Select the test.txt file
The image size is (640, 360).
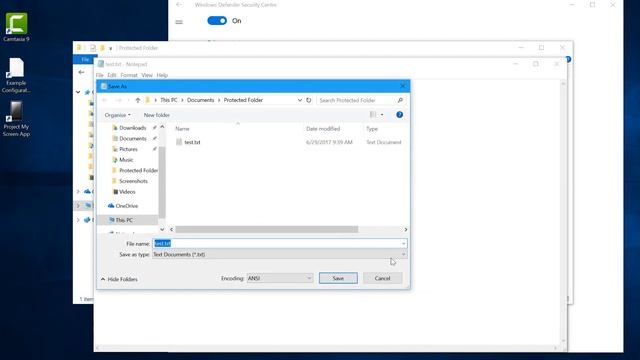tap(192, 142)
